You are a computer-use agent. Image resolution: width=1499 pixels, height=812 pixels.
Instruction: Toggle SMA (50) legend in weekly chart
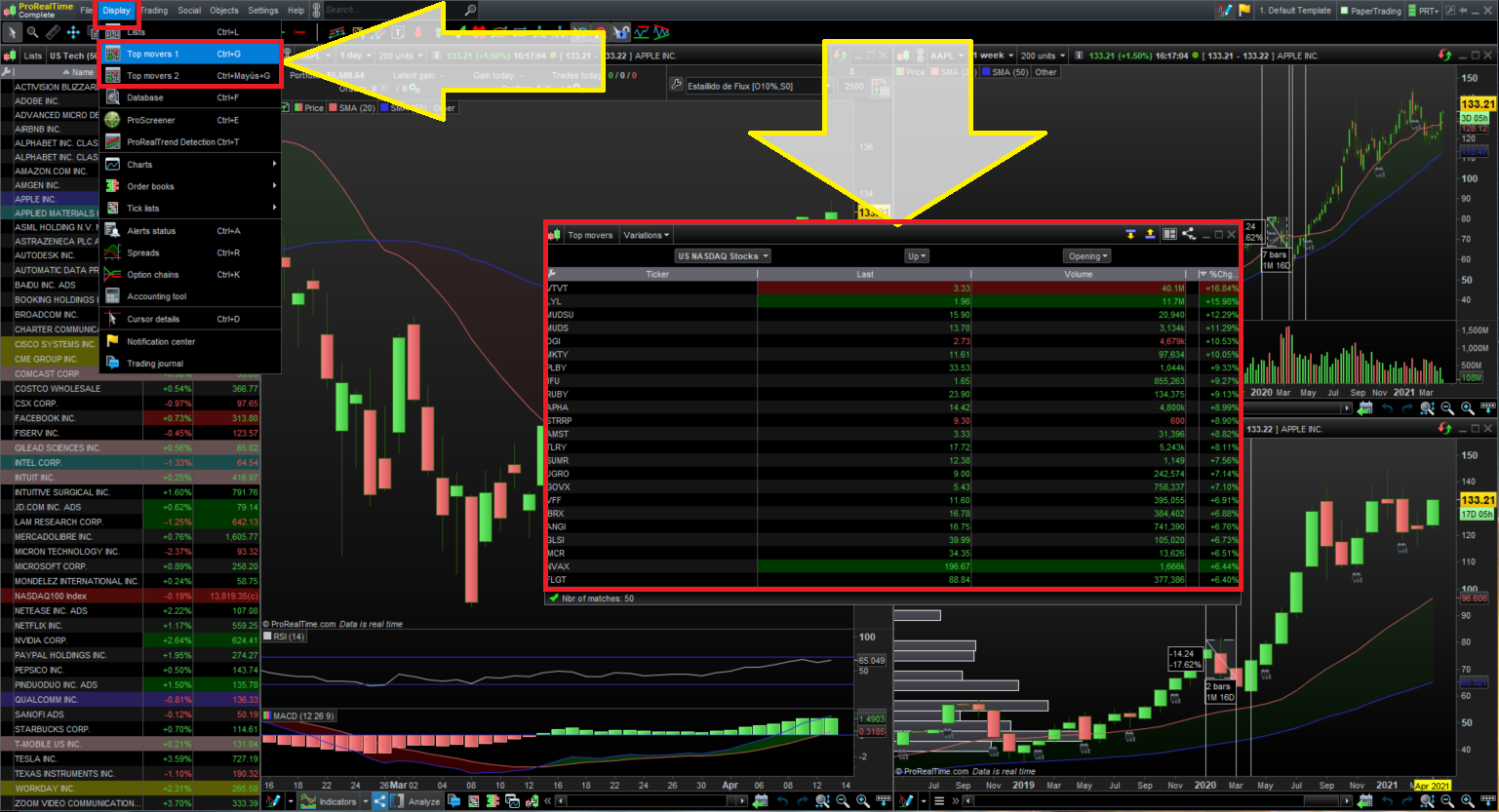pos(1006,72)
